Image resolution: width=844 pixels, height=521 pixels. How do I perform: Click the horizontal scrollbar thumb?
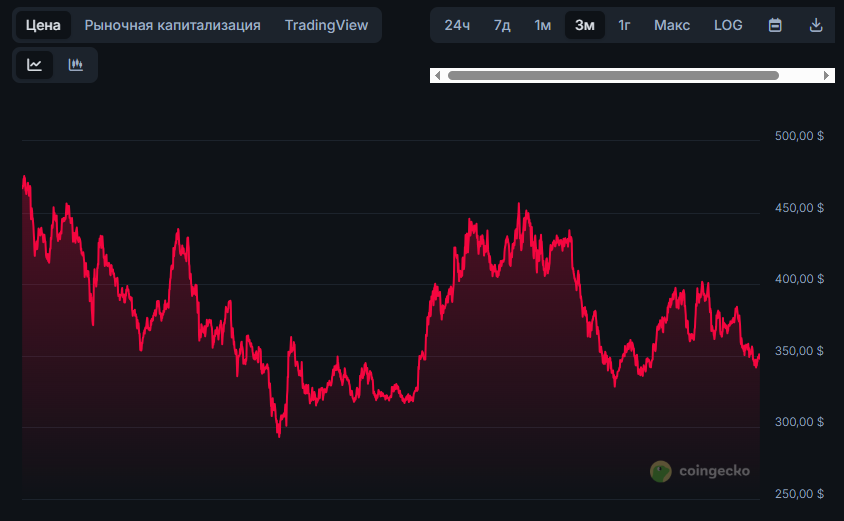pos(613,75)
